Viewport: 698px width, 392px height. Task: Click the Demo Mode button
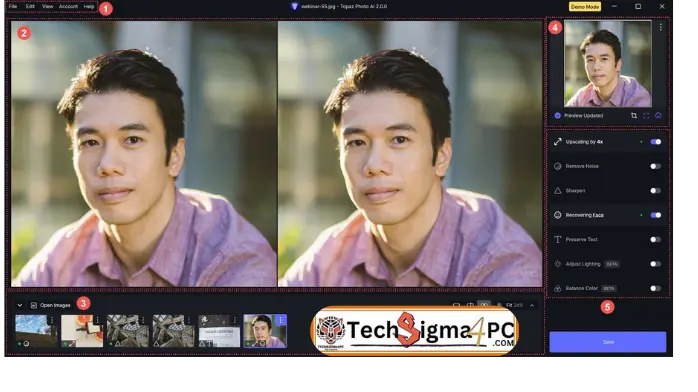(585, 7)
